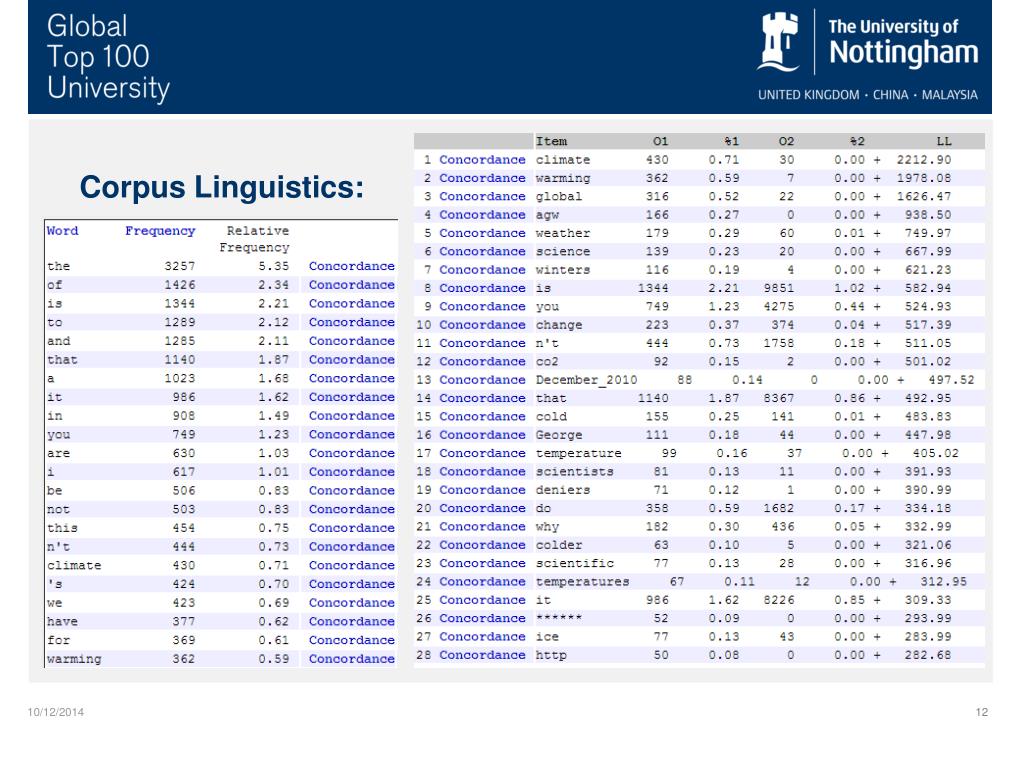Open Concordance link in row 6 'science'

pos(482,251)
